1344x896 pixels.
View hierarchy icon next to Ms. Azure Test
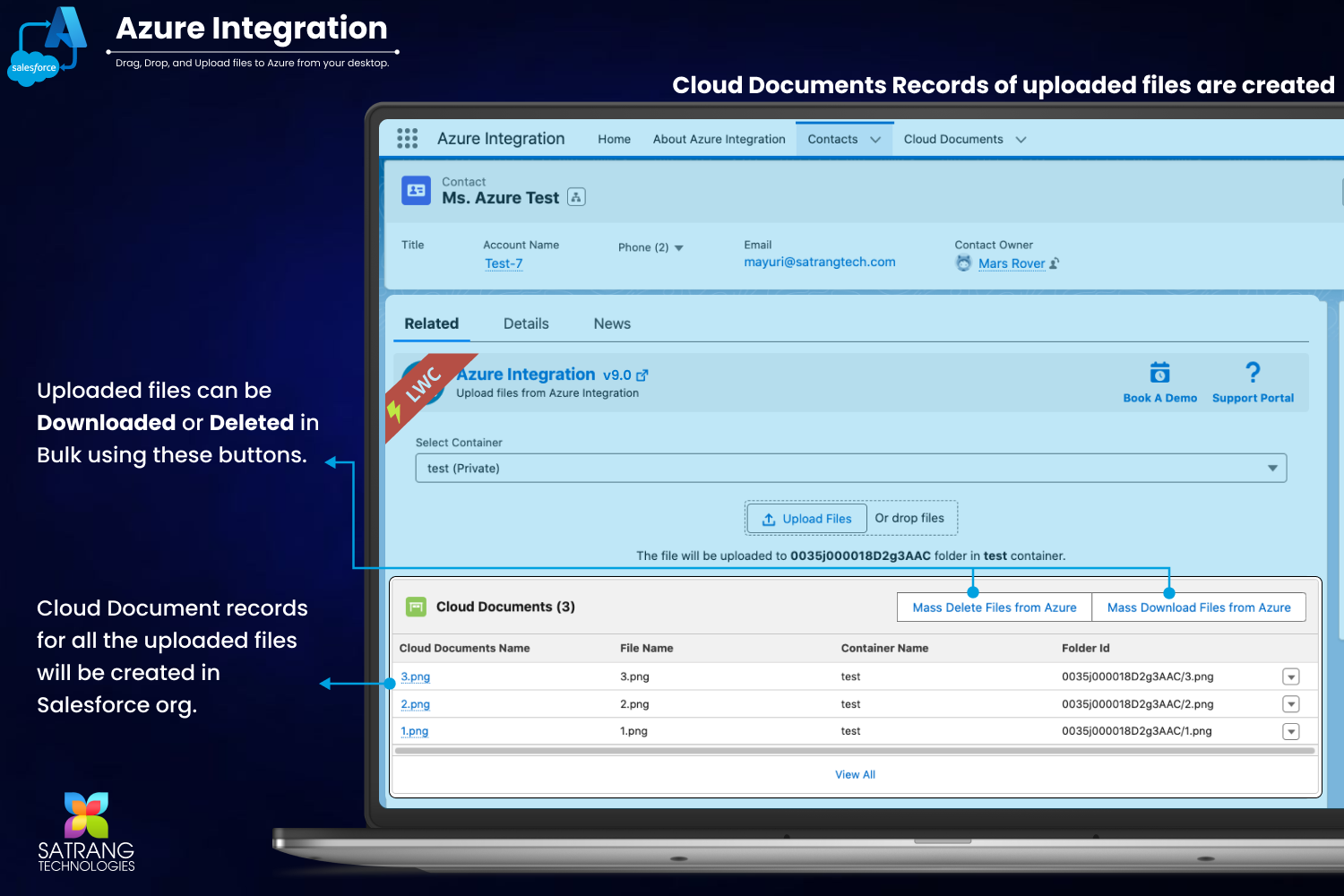click(x=576, y=197)
